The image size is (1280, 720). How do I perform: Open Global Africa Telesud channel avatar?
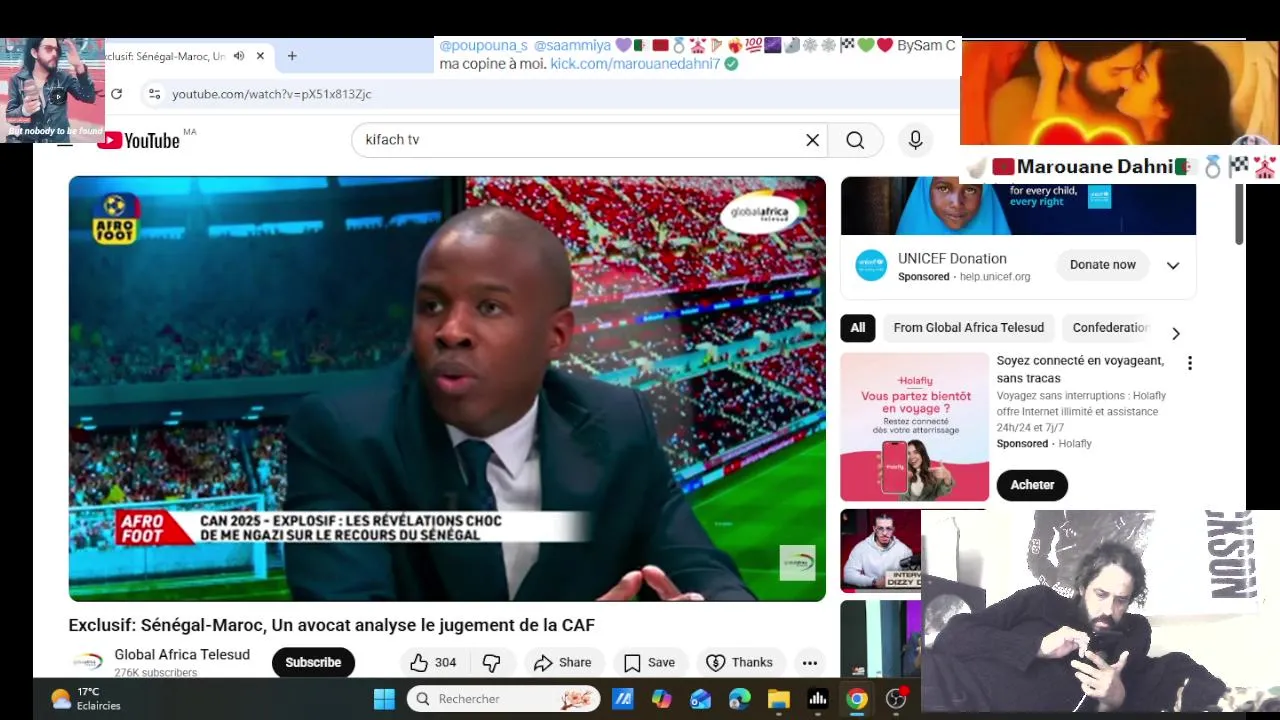(x=87, y=662)
